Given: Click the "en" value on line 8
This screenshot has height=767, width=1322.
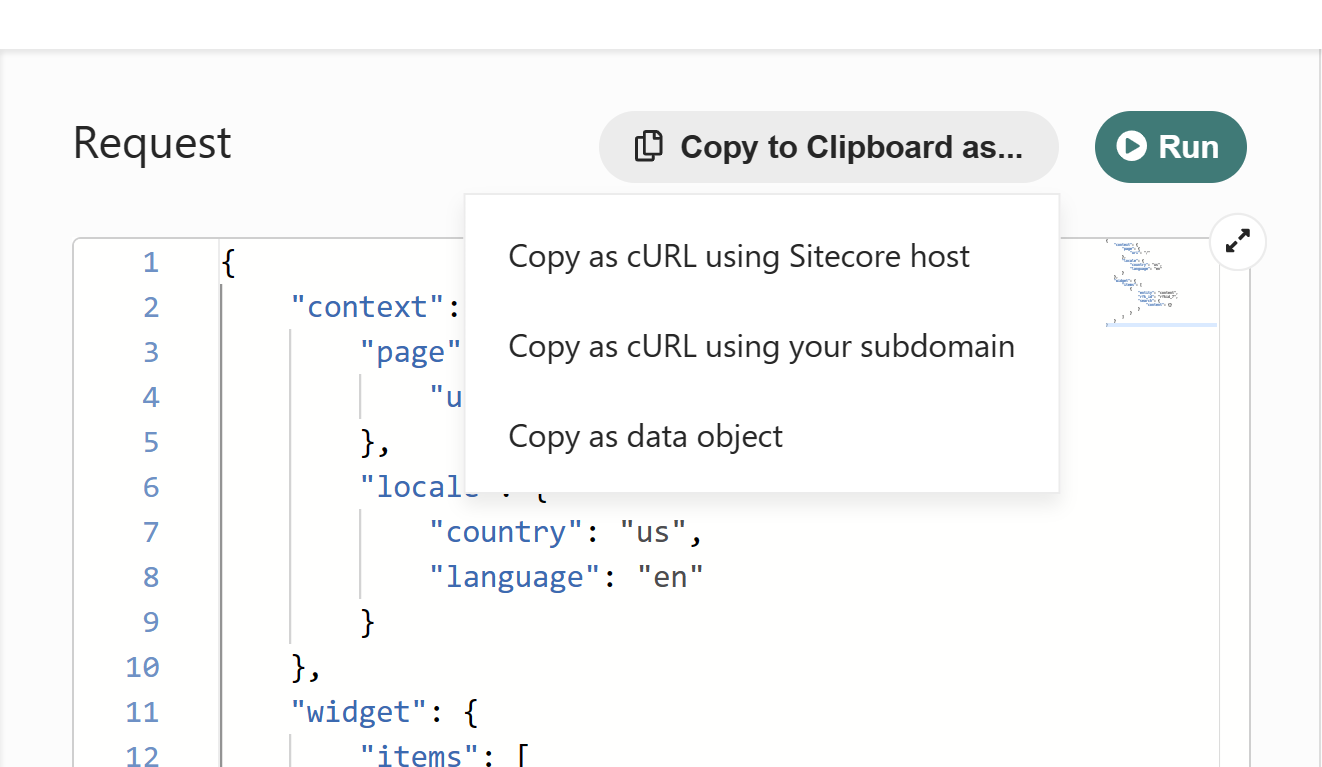Looking at the screenshot, I should [x=670, y=577].
